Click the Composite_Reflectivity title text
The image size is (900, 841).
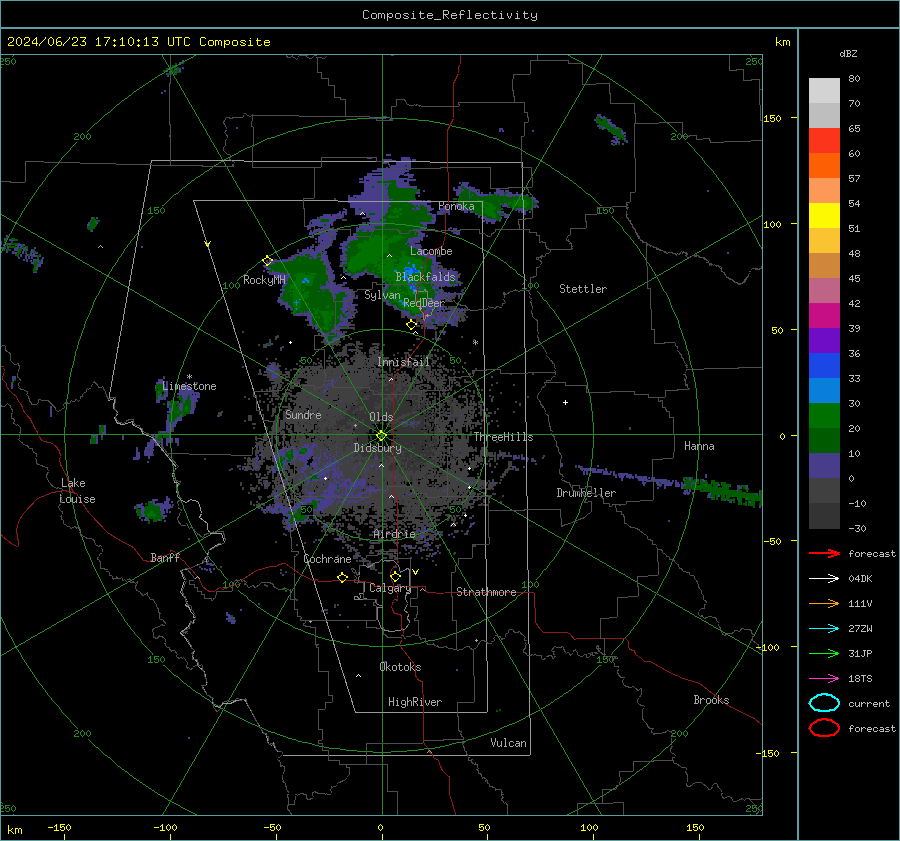tap(450, 15)
